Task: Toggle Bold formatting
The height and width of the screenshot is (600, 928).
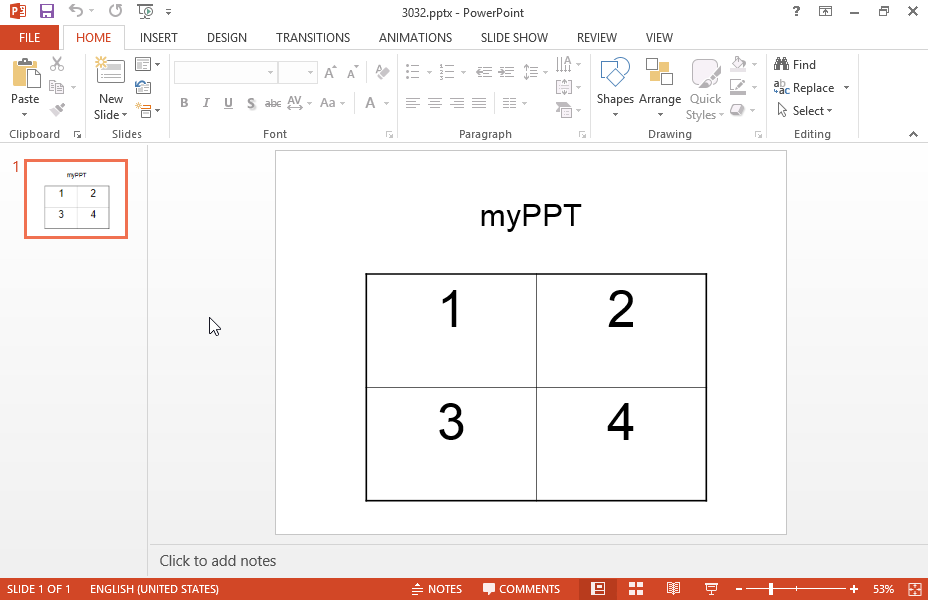Action: (184, 103)
